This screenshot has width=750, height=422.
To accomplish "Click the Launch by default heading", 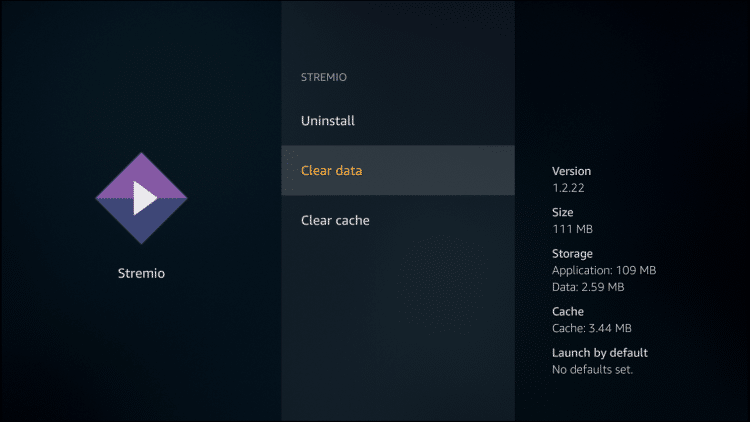I will (x=600, y=353).
